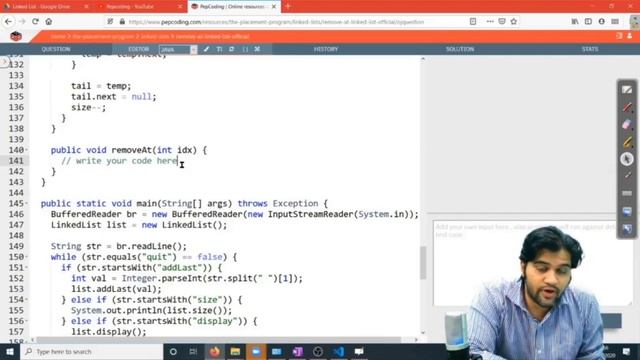Viewport: 640px width, 360px height.
Task: Collapse the main method fold arrow at line 145
Action: [x=27, y=204]
